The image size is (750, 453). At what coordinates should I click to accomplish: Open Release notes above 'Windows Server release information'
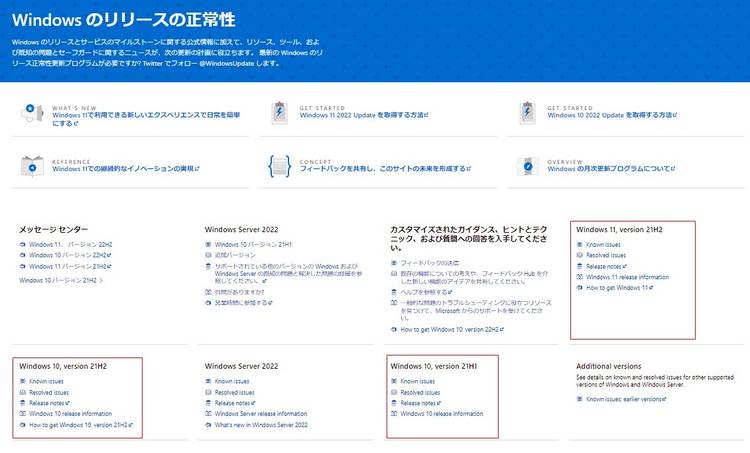[x=235, y=403]
